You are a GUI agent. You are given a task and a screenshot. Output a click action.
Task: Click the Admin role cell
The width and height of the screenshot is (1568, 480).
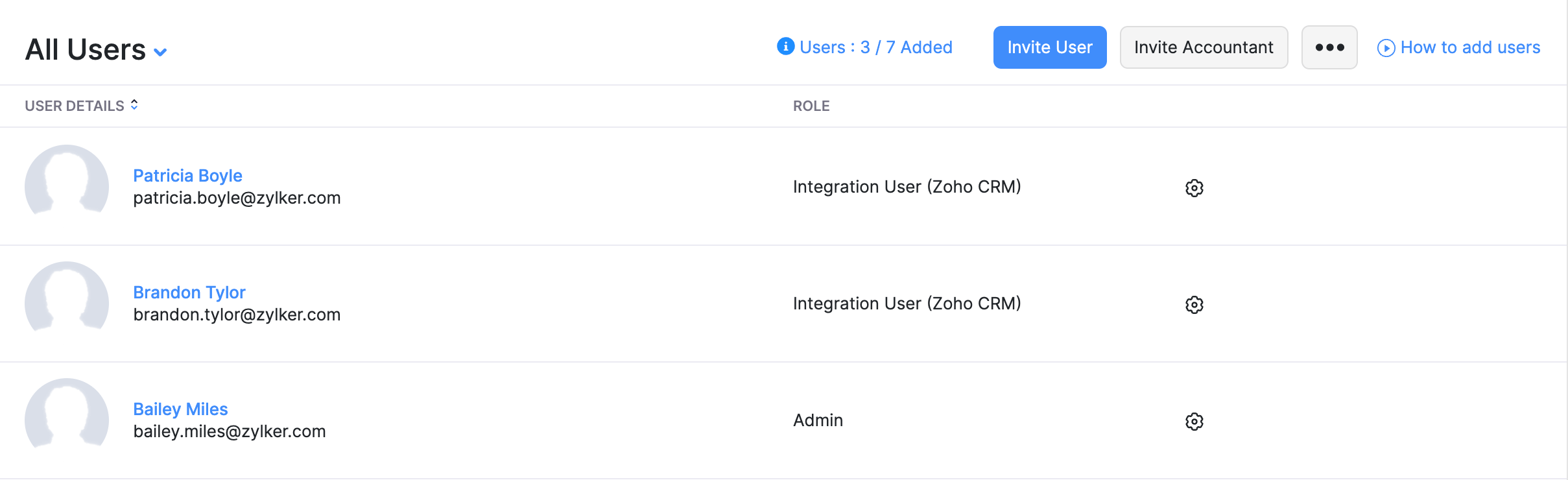818,420
